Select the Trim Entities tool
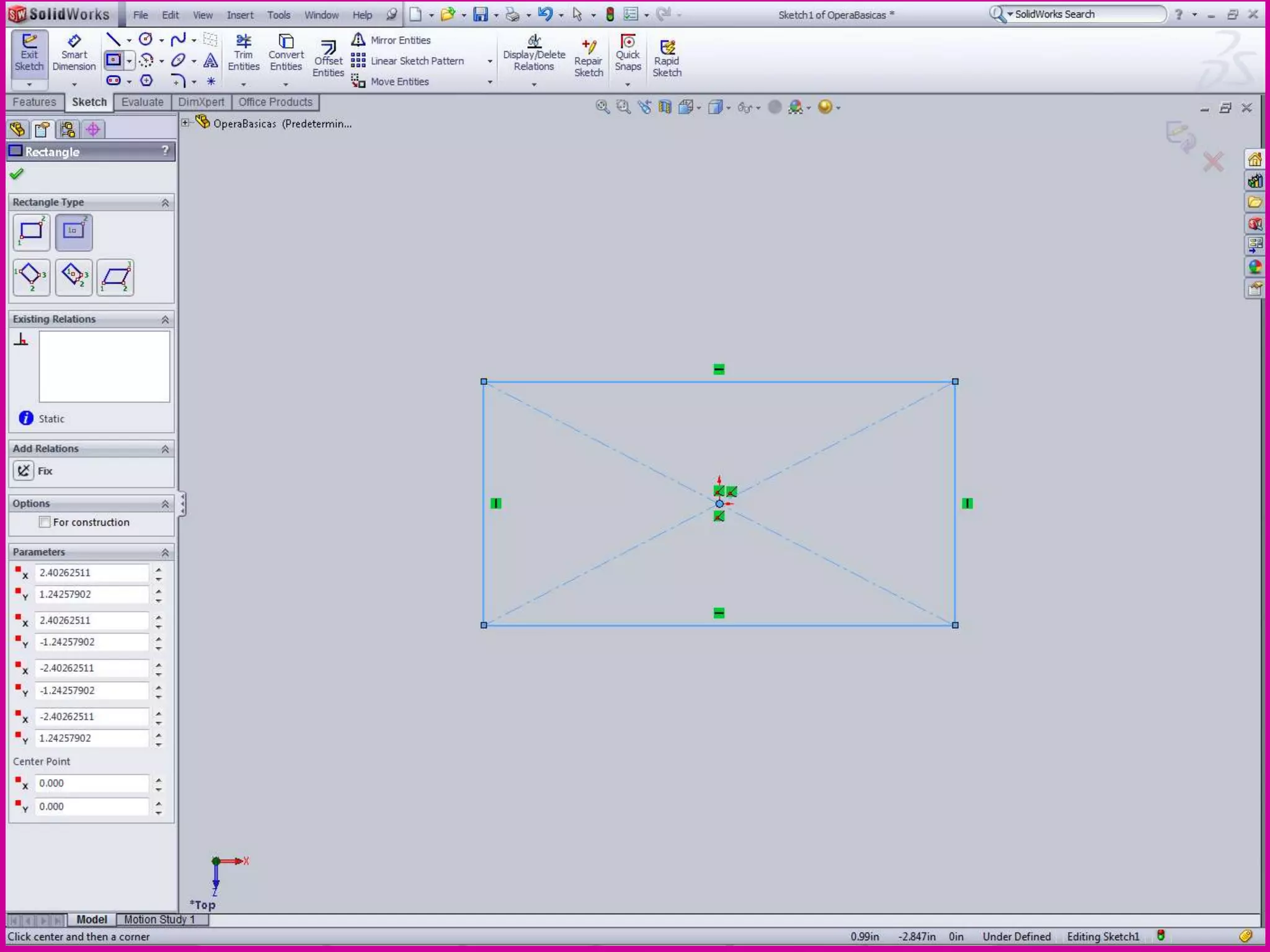Image resolution: width=1270 pixels, height=952 pixels. (243, 53)
